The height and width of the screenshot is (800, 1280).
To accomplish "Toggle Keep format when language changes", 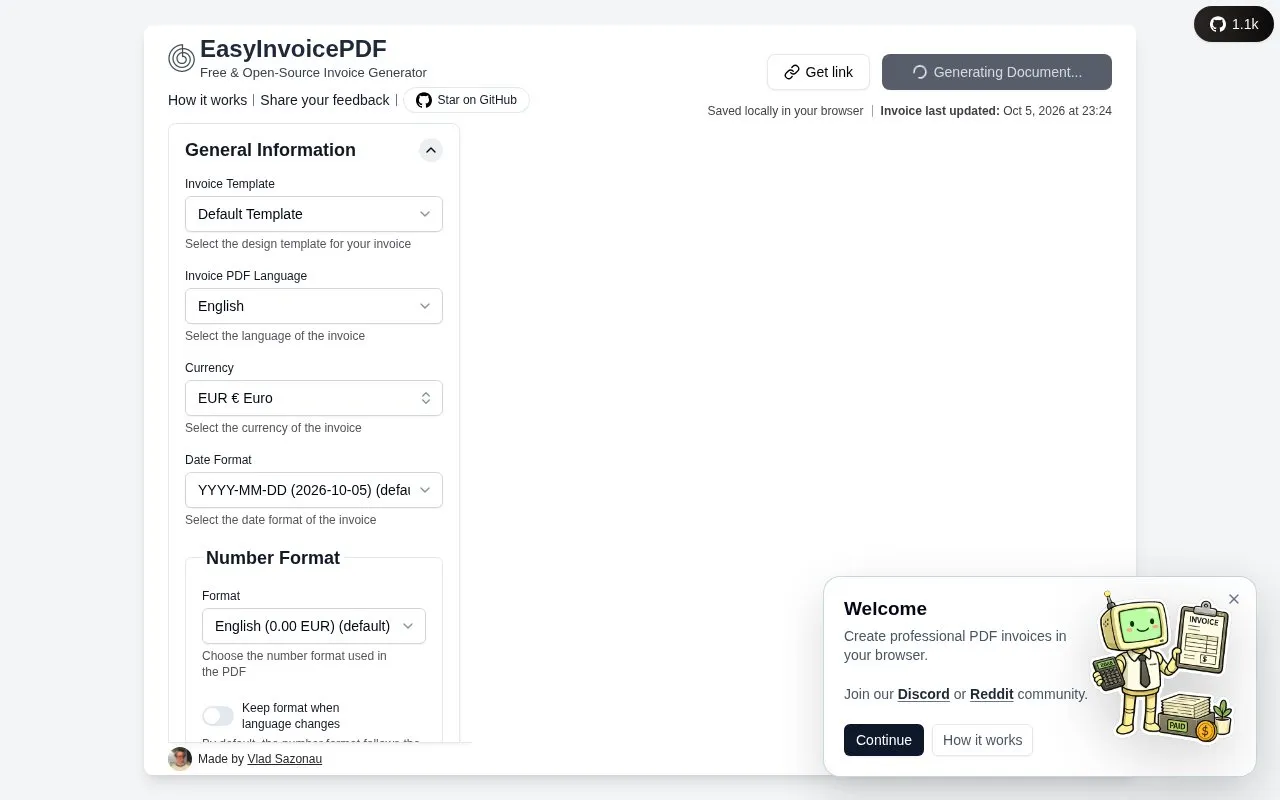I will [218, 716].
